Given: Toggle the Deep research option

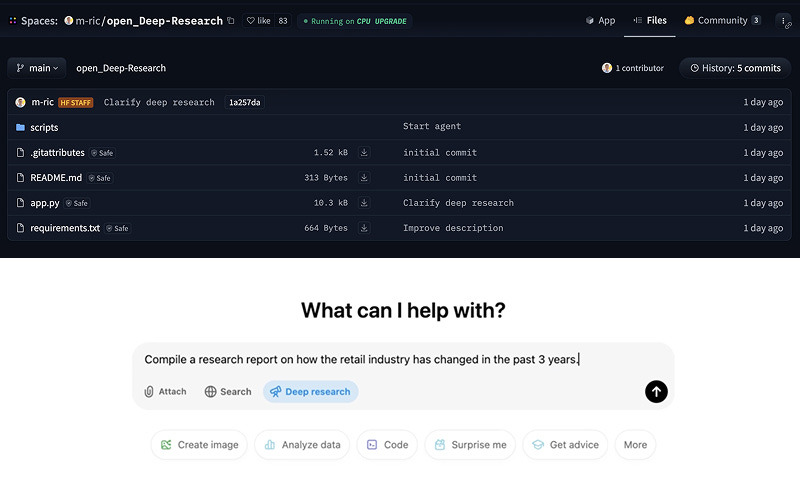Looking at the screenshot, I should pos(311,391).
